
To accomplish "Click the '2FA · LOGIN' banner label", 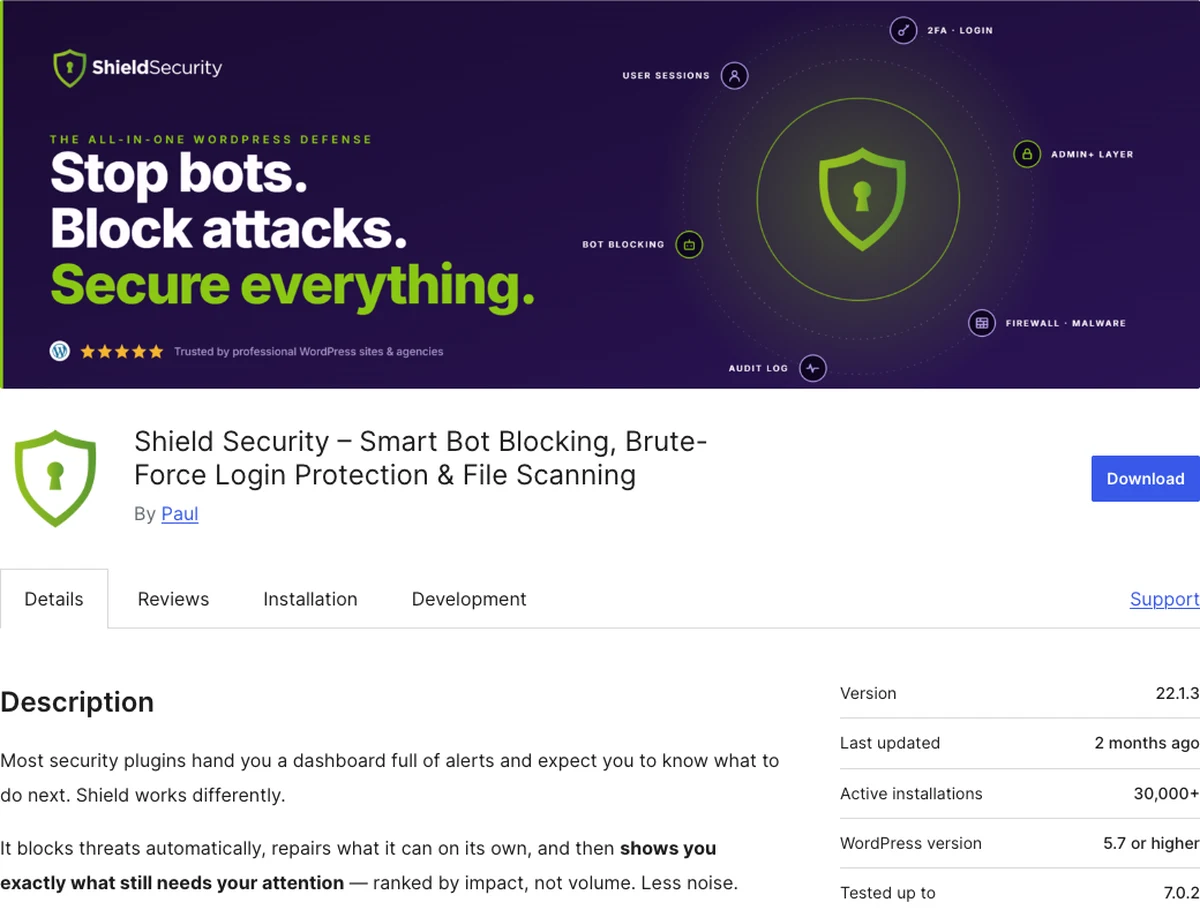I will 960,31.
